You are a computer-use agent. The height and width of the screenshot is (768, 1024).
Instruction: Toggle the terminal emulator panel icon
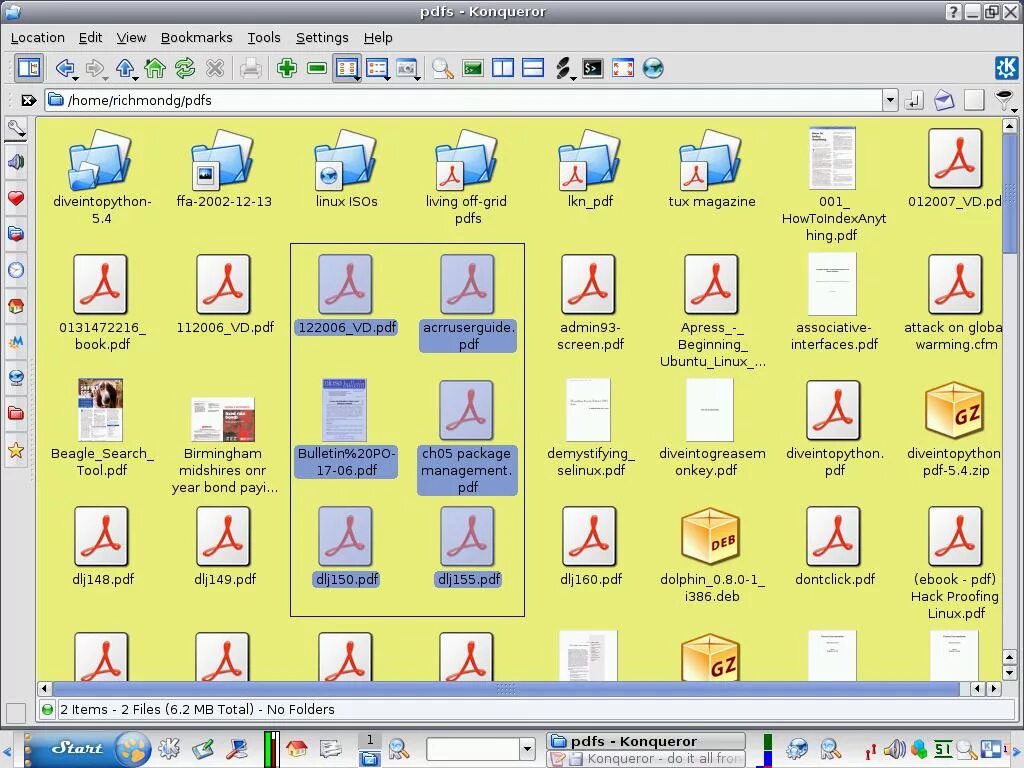click(472, 68)
